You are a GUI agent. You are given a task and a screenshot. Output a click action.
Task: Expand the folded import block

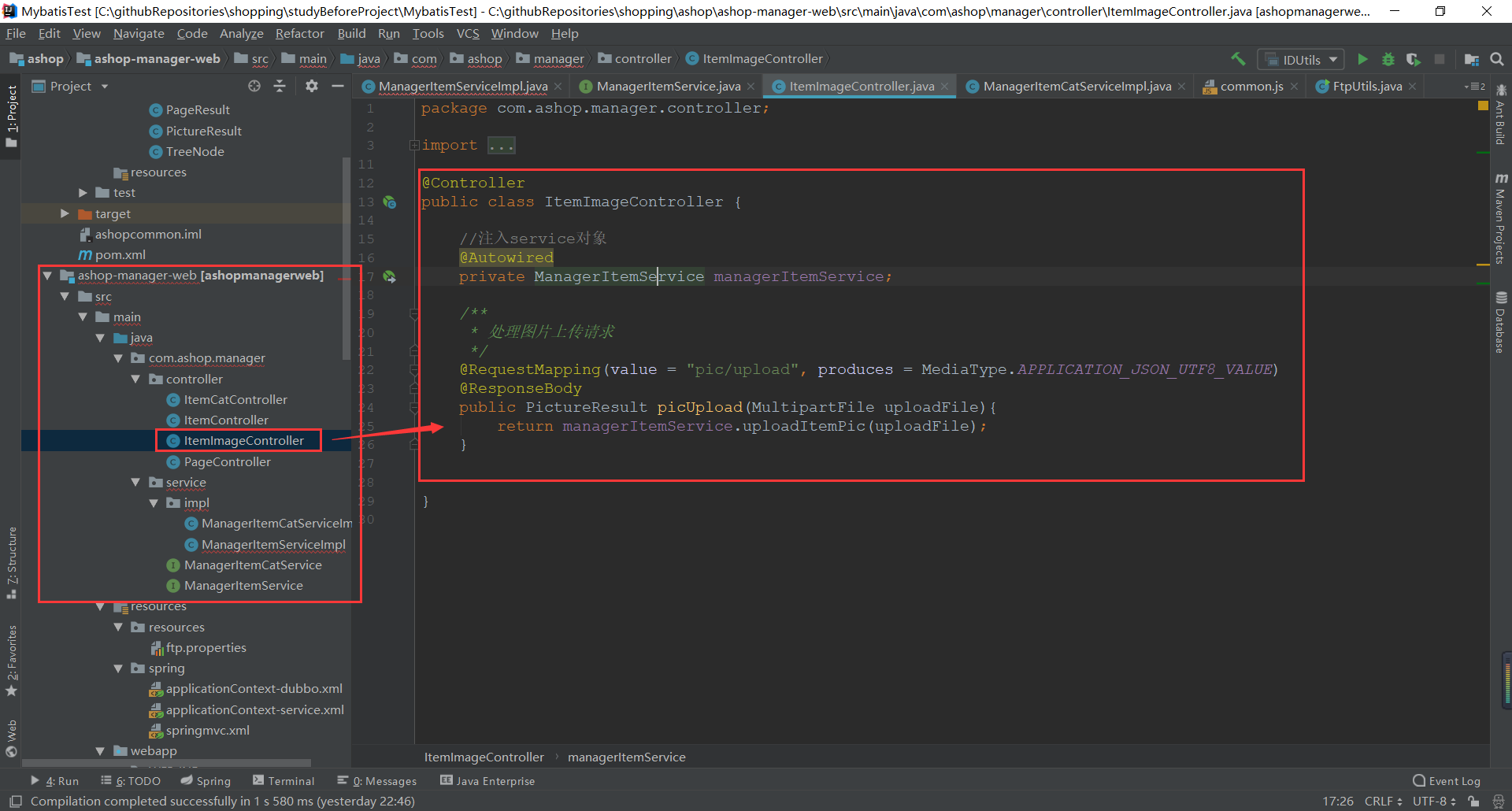414,146
